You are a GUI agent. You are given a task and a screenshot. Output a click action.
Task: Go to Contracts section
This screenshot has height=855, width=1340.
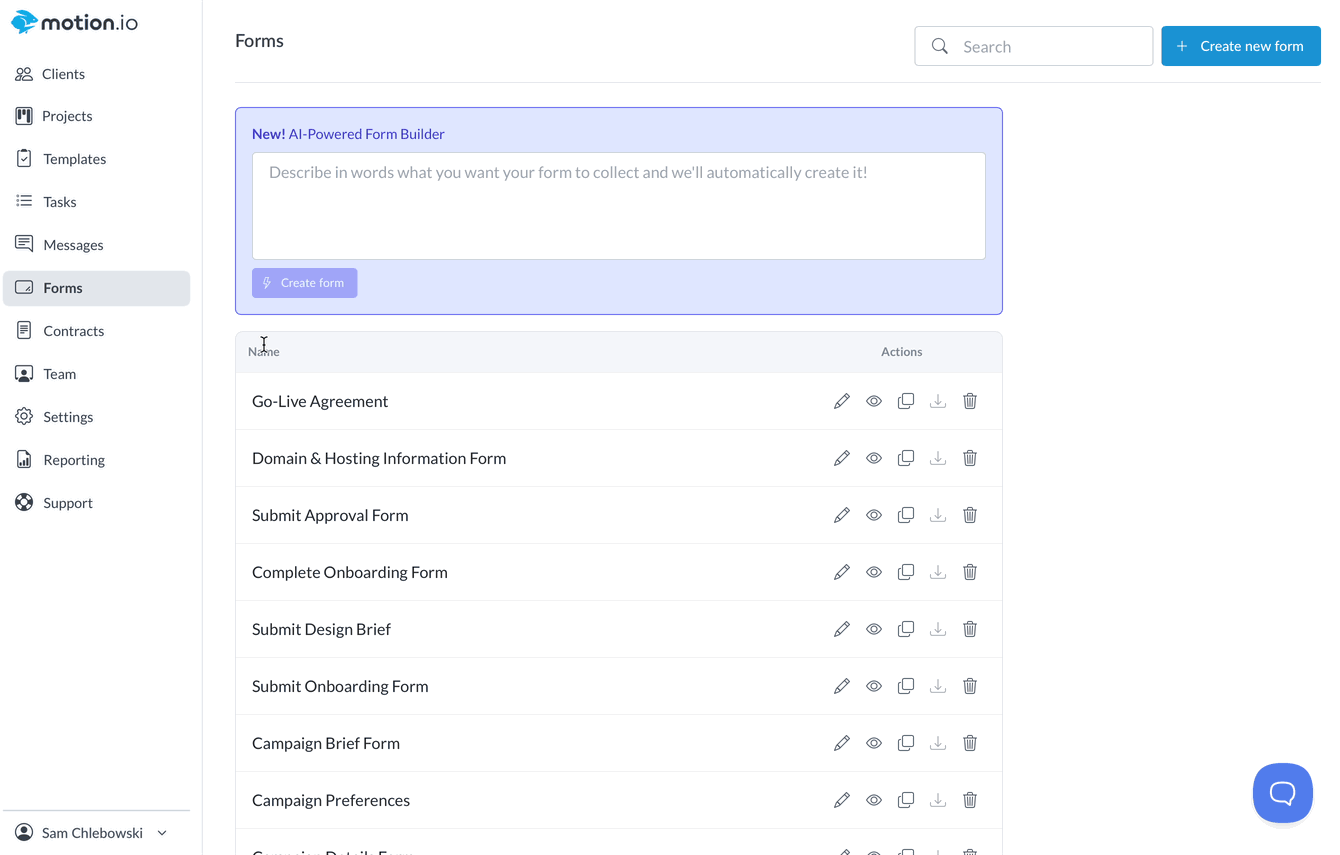pos(73,331)
